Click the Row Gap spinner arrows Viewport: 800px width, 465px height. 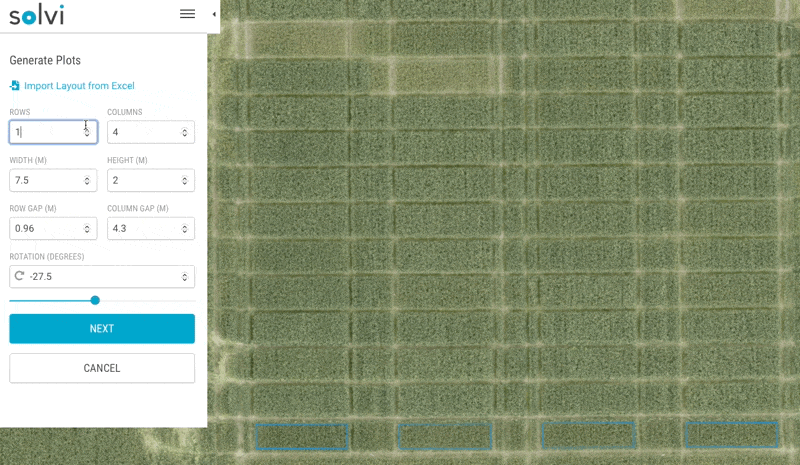pos(87,229)
